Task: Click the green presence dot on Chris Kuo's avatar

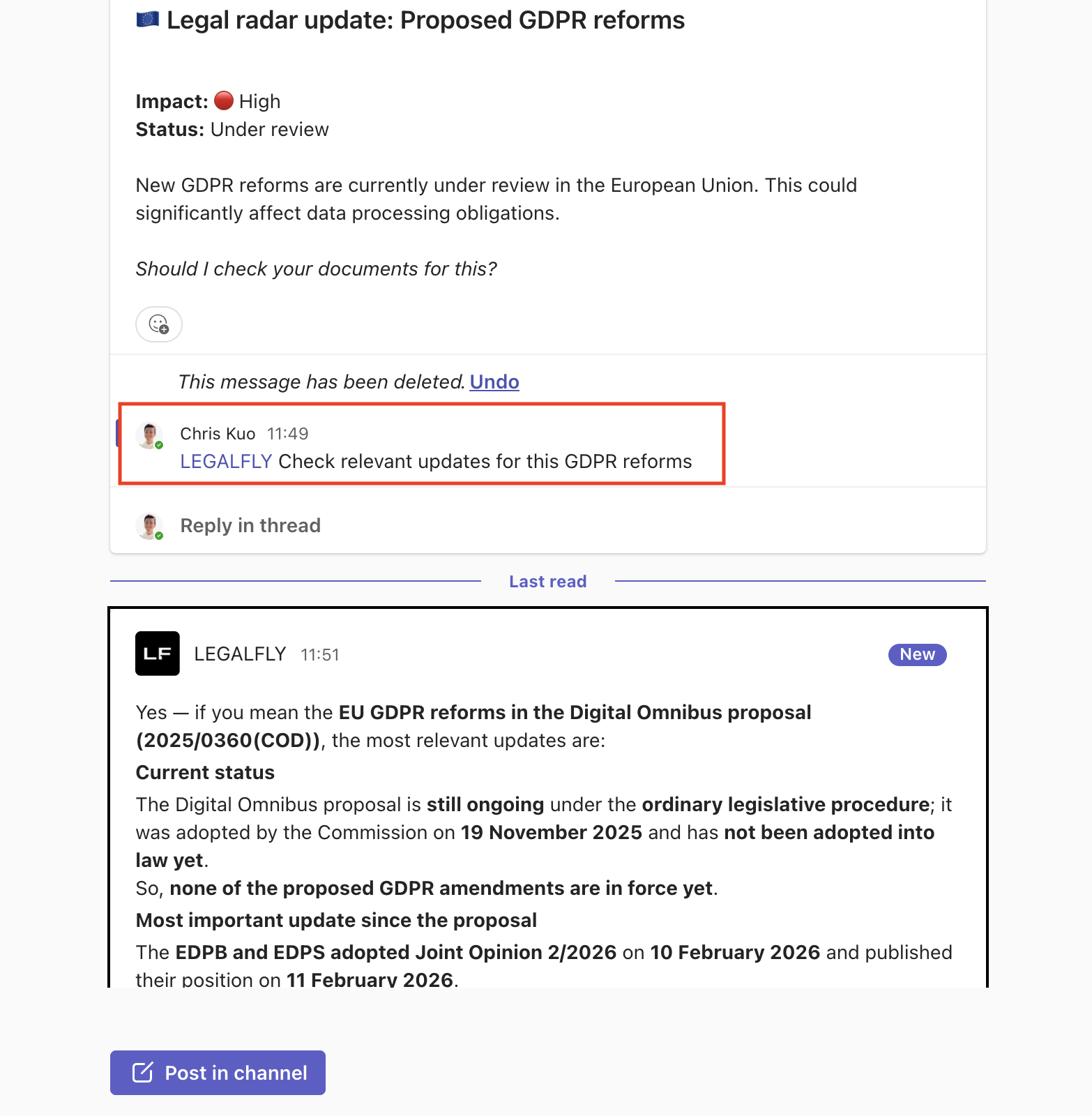Action: point(160,445)
